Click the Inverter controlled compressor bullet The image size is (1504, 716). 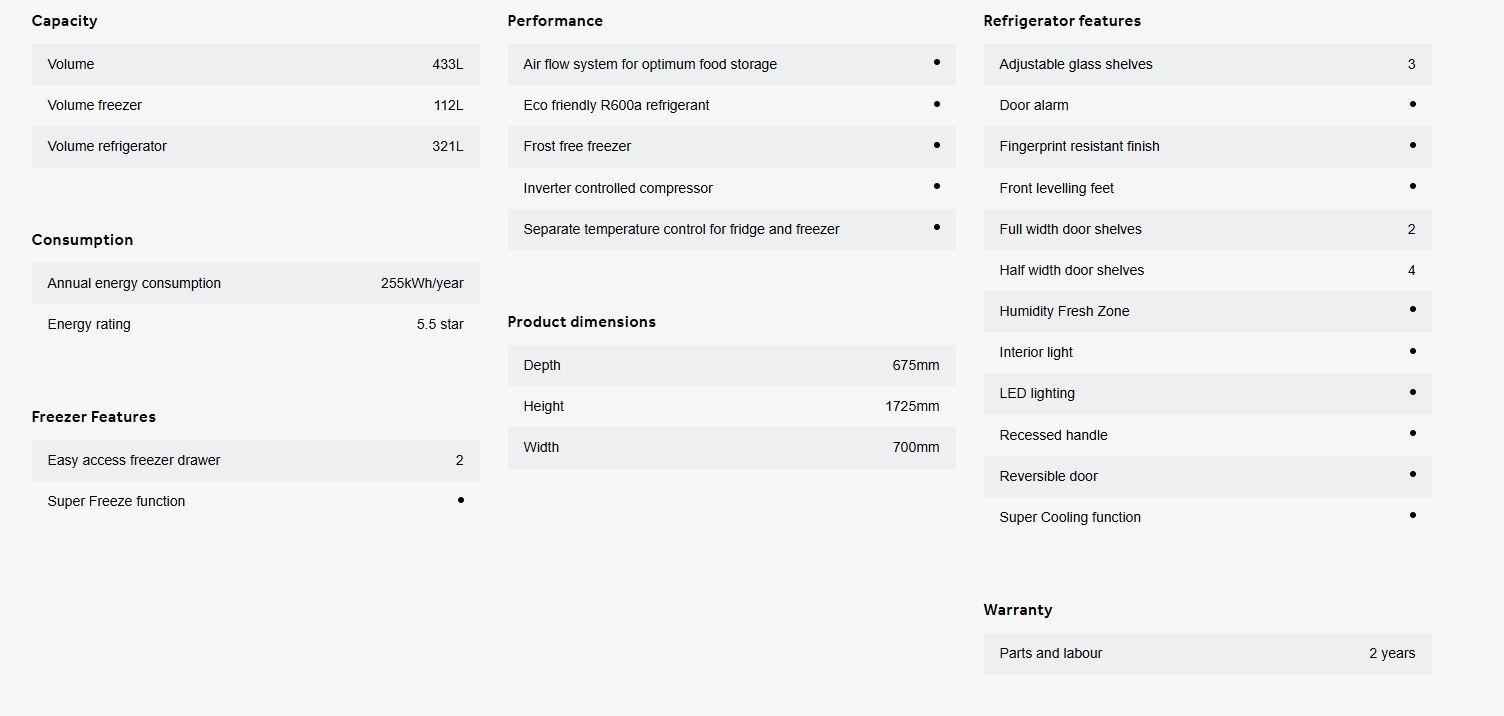[937, 186]
